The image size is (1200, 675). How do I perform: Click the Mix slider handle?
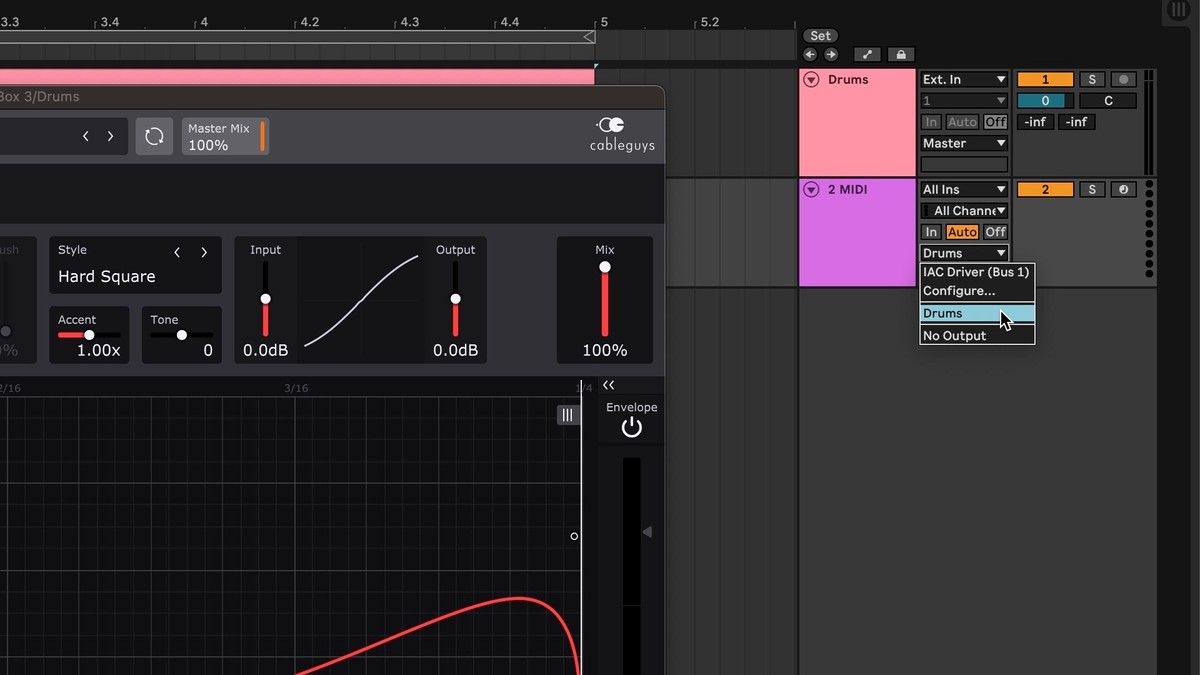pyautogui.click(x=605, y=267)
